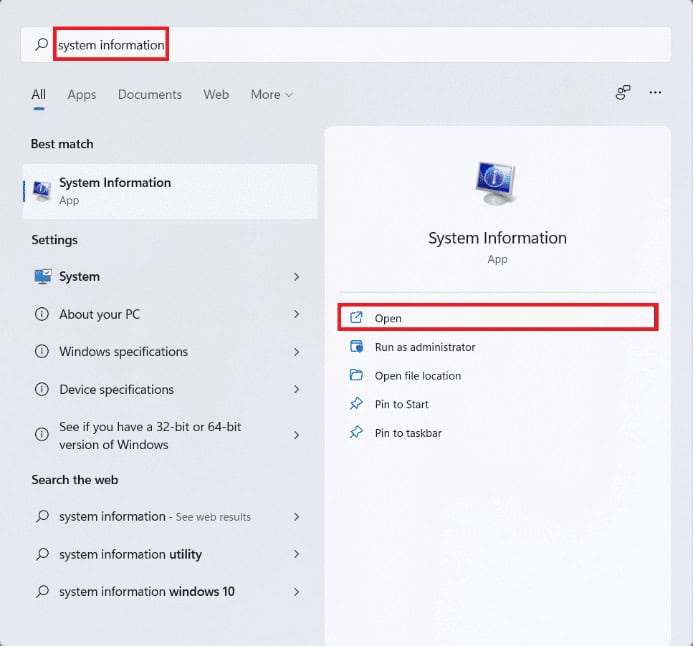Expand chevron for system information windows 10

(x=297, y=592)
